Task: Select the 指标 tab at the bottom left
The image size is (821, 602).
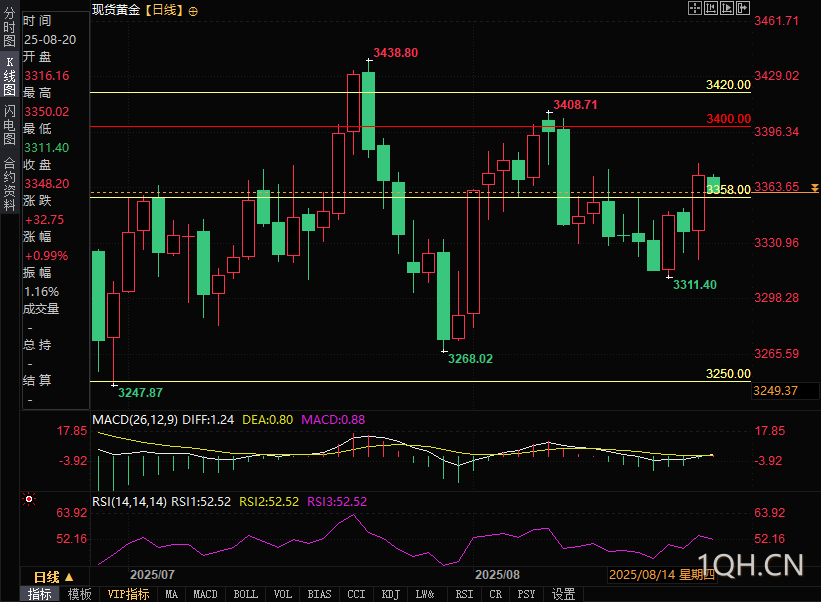Action: click(40, 594)
